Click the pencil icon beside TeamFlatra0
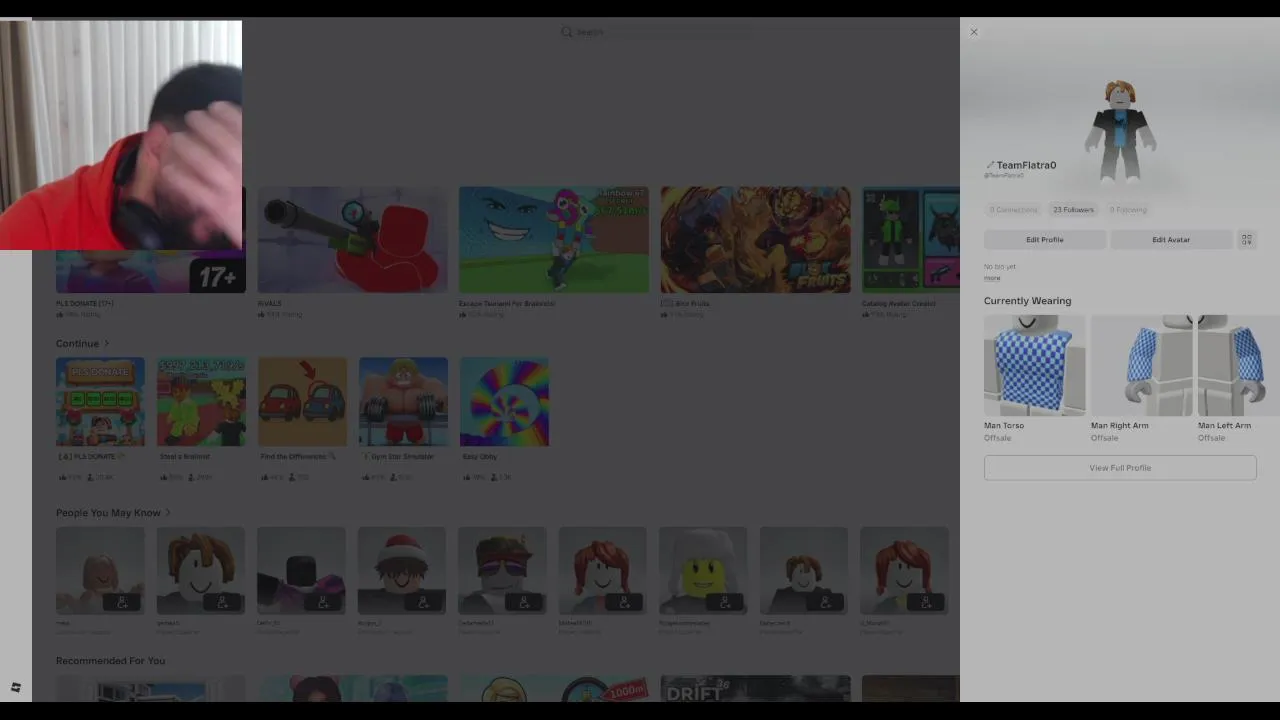The image size is (1280, 720). [990, 165]
